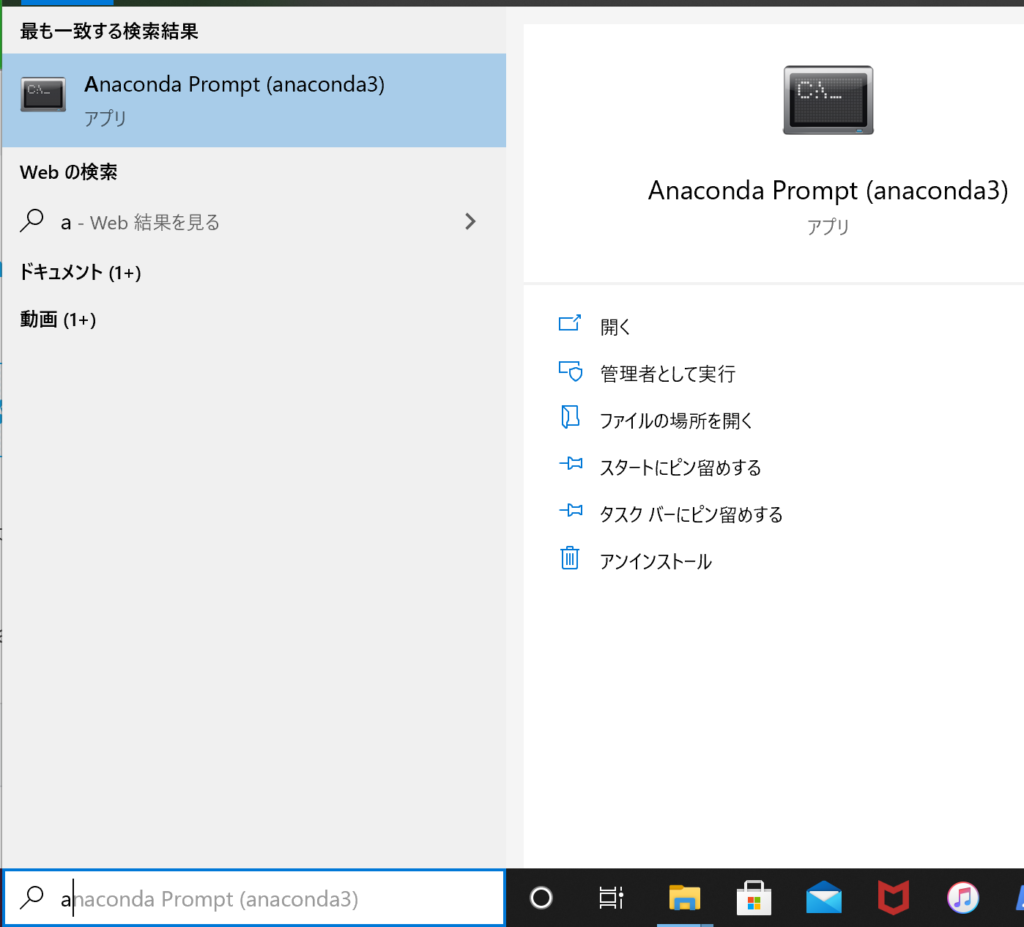Image resolution: width=1024 pixels, height=927 pixels.
Task: Expand the 動画 (1+) category
Action: 58,319
